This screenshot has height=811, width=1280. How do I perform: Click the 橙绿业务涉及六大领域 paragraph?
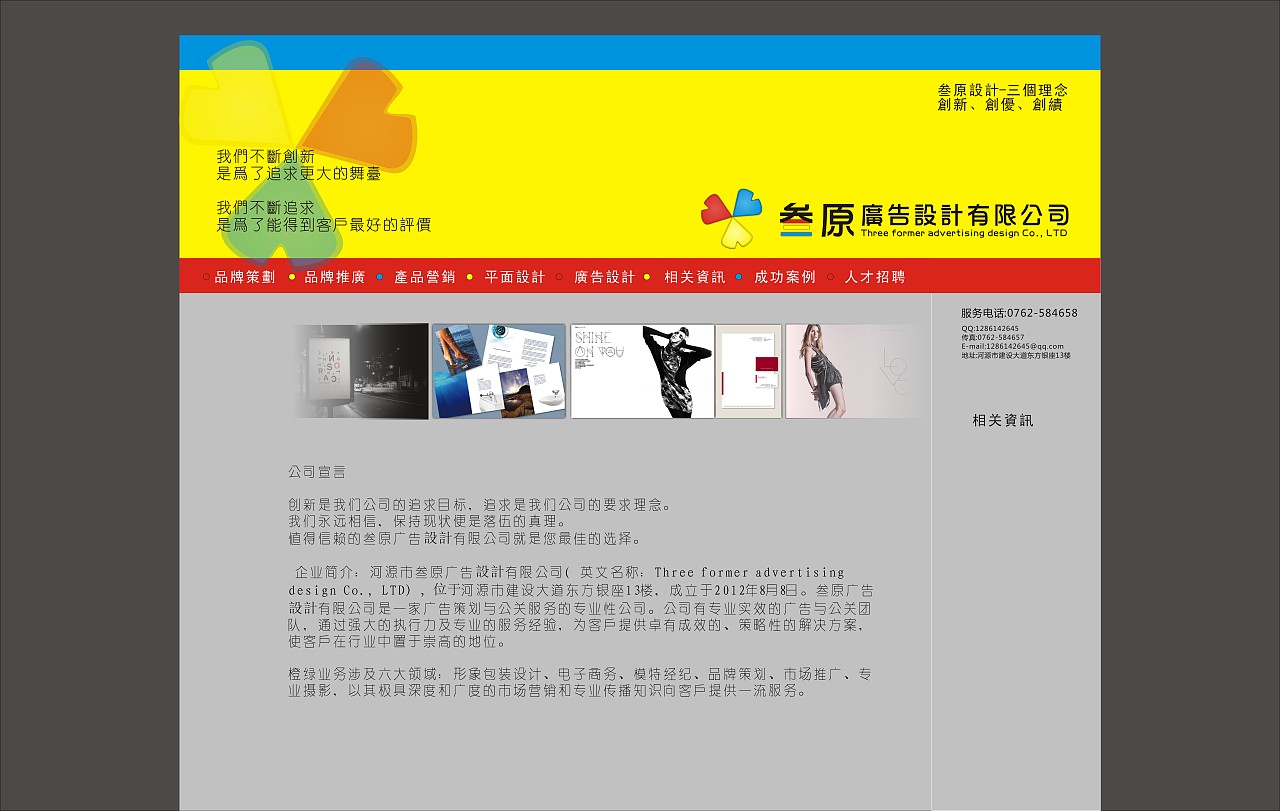[581, 682]
